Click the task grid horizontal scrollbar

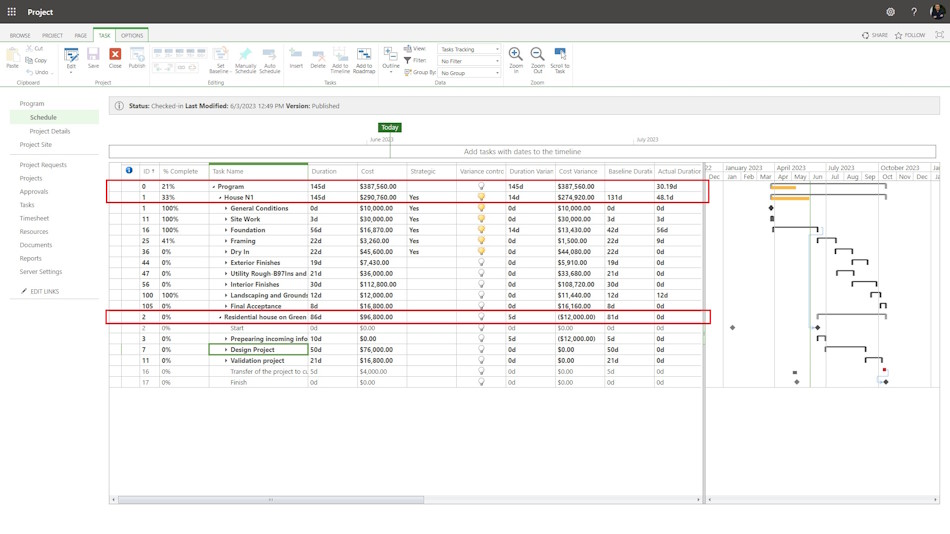(271, 500)
